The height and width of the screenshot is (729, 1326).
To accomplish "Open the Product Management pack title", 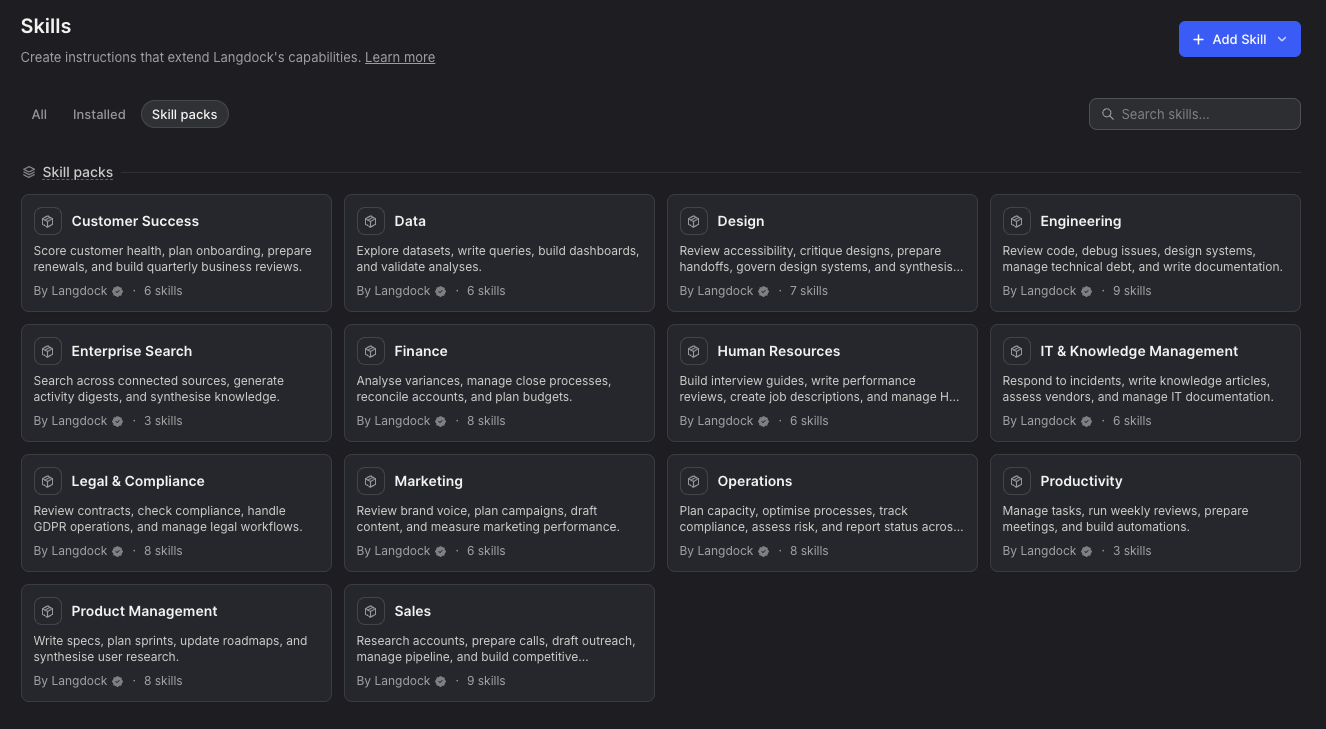I will tap(145, 611).
